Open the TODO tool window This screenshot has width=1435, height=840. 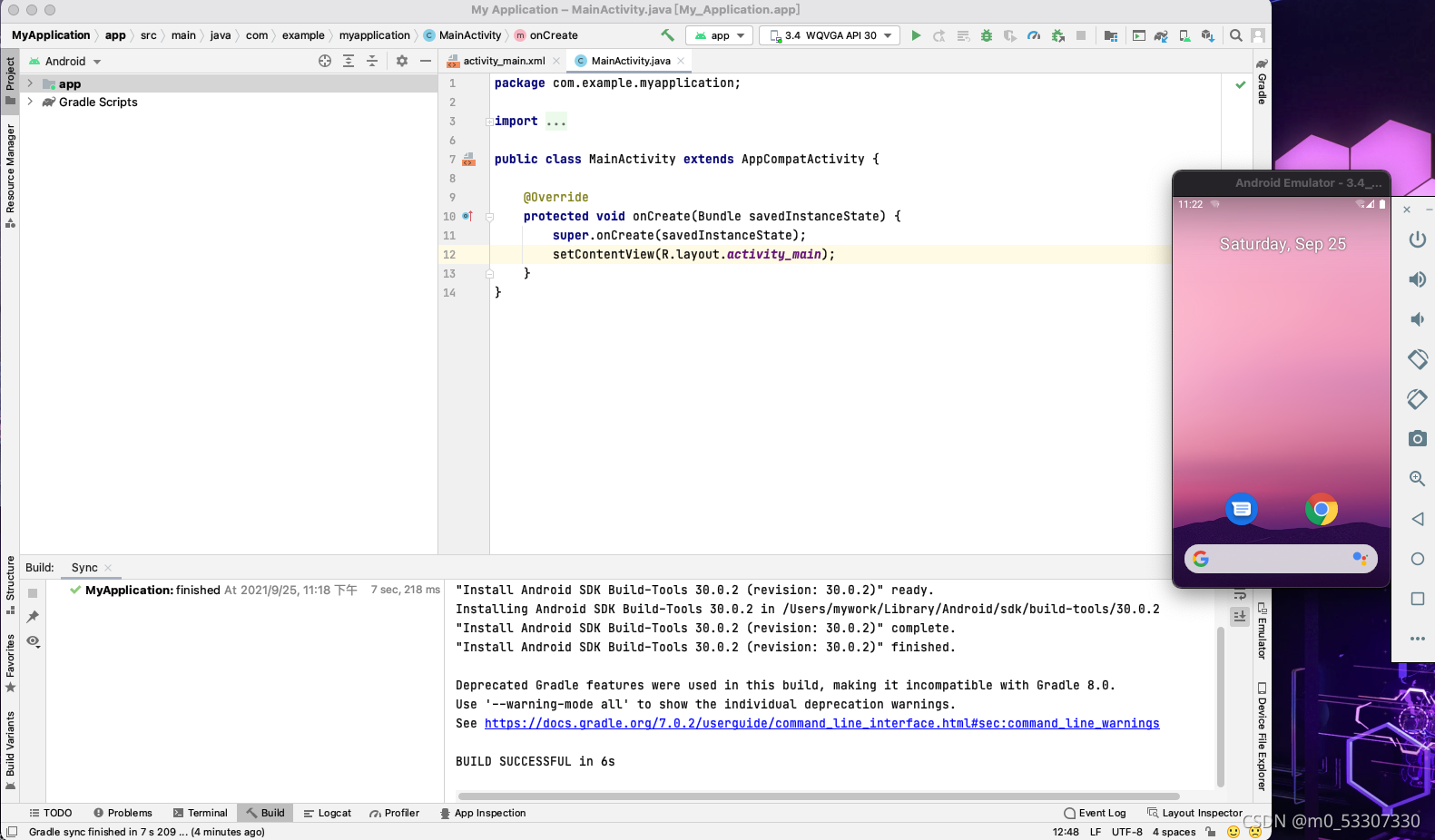pos(50,813)
